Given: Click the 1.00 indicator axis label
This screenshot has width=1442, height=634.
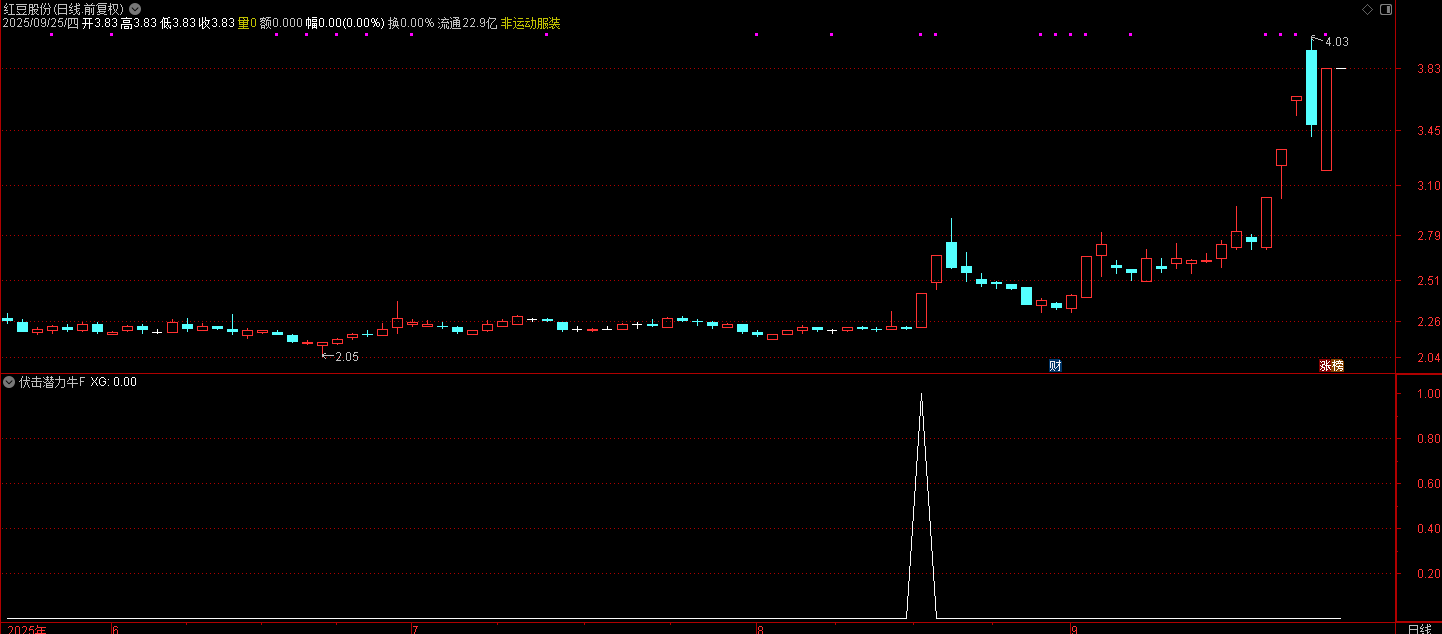Looking at the screenshot, I should (1427, 394).
